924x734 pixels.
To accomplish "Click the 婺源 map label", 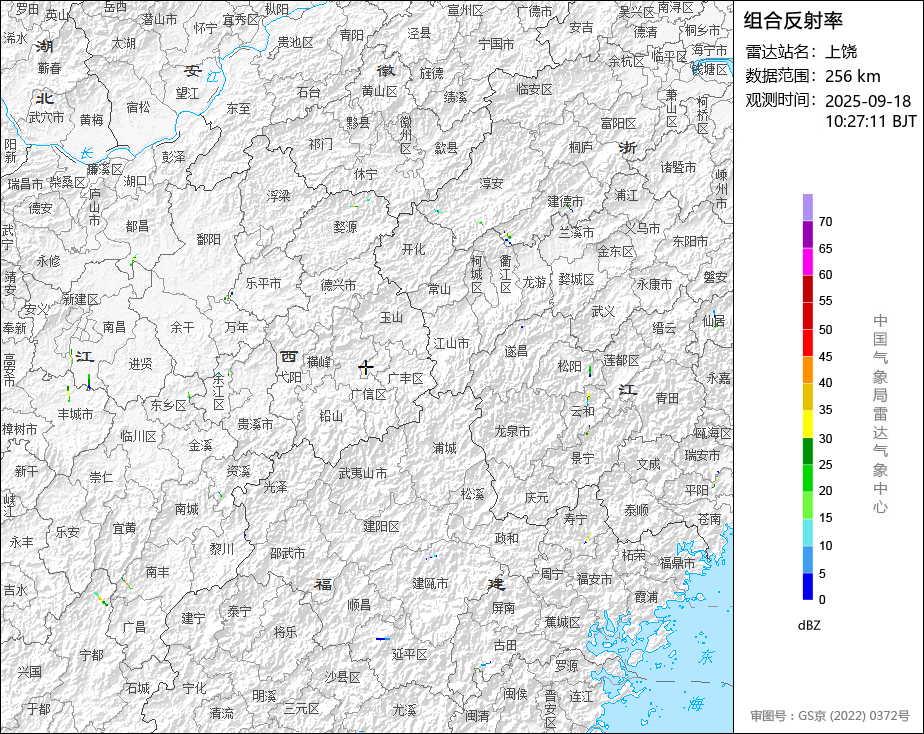I will tap(345, 227).
